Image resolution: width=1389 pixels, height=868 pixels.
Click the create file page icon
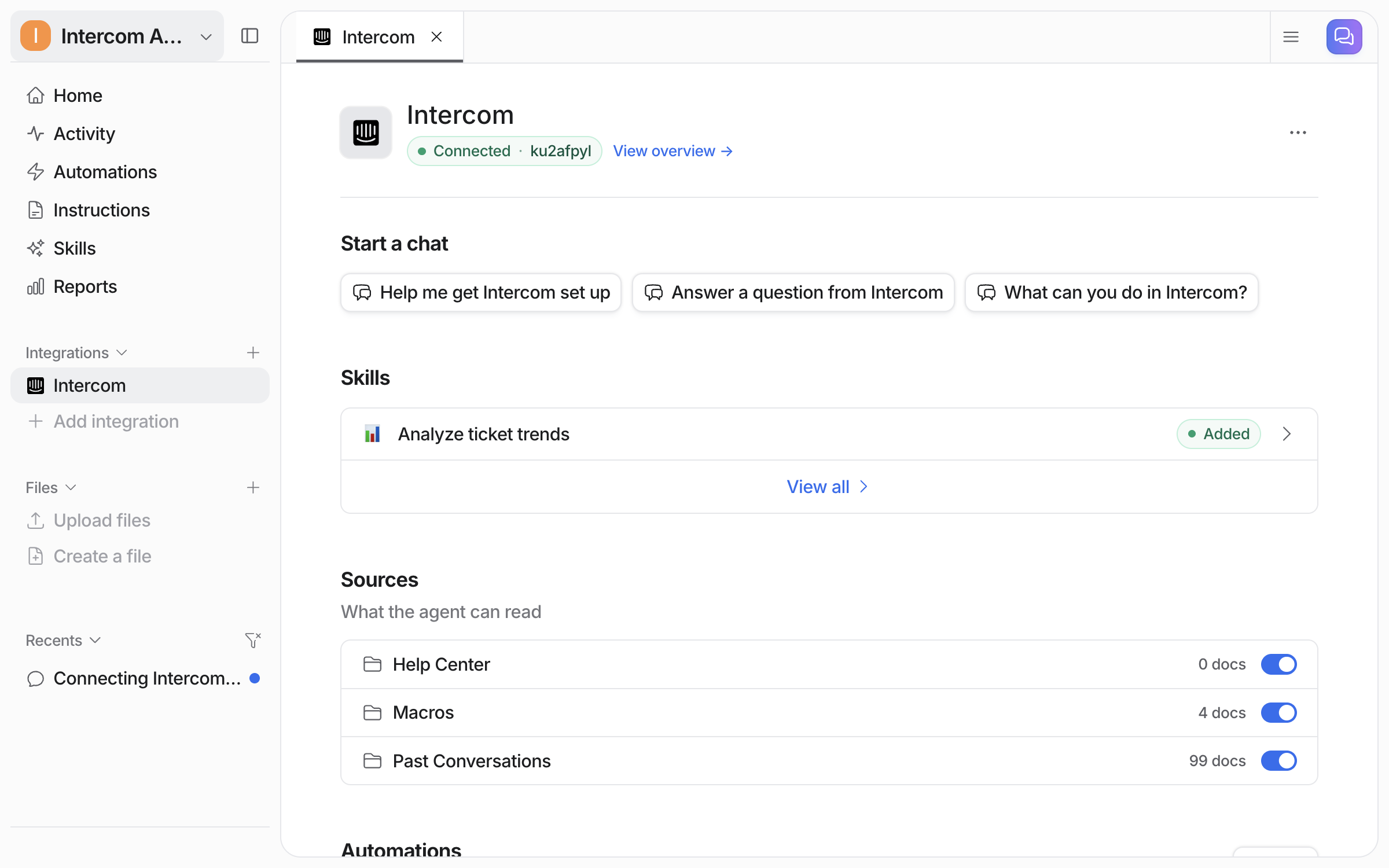(36, 556)
